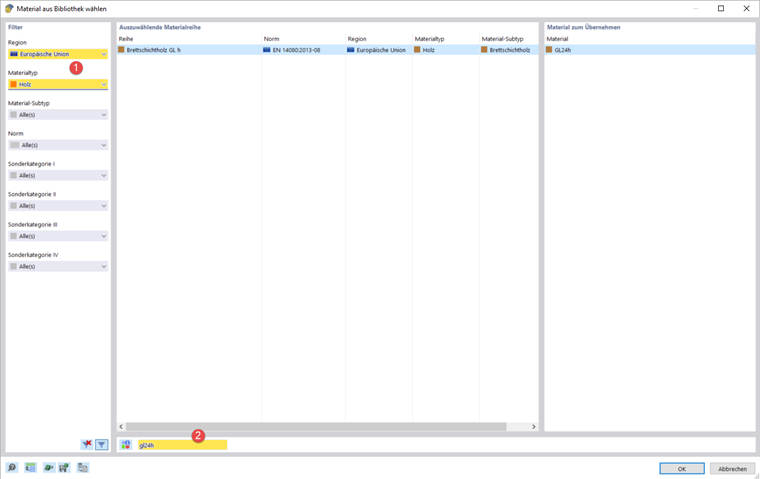
Task: Click the brown swatch next to Brettschichtholz GL h
Action: [121, 49]
